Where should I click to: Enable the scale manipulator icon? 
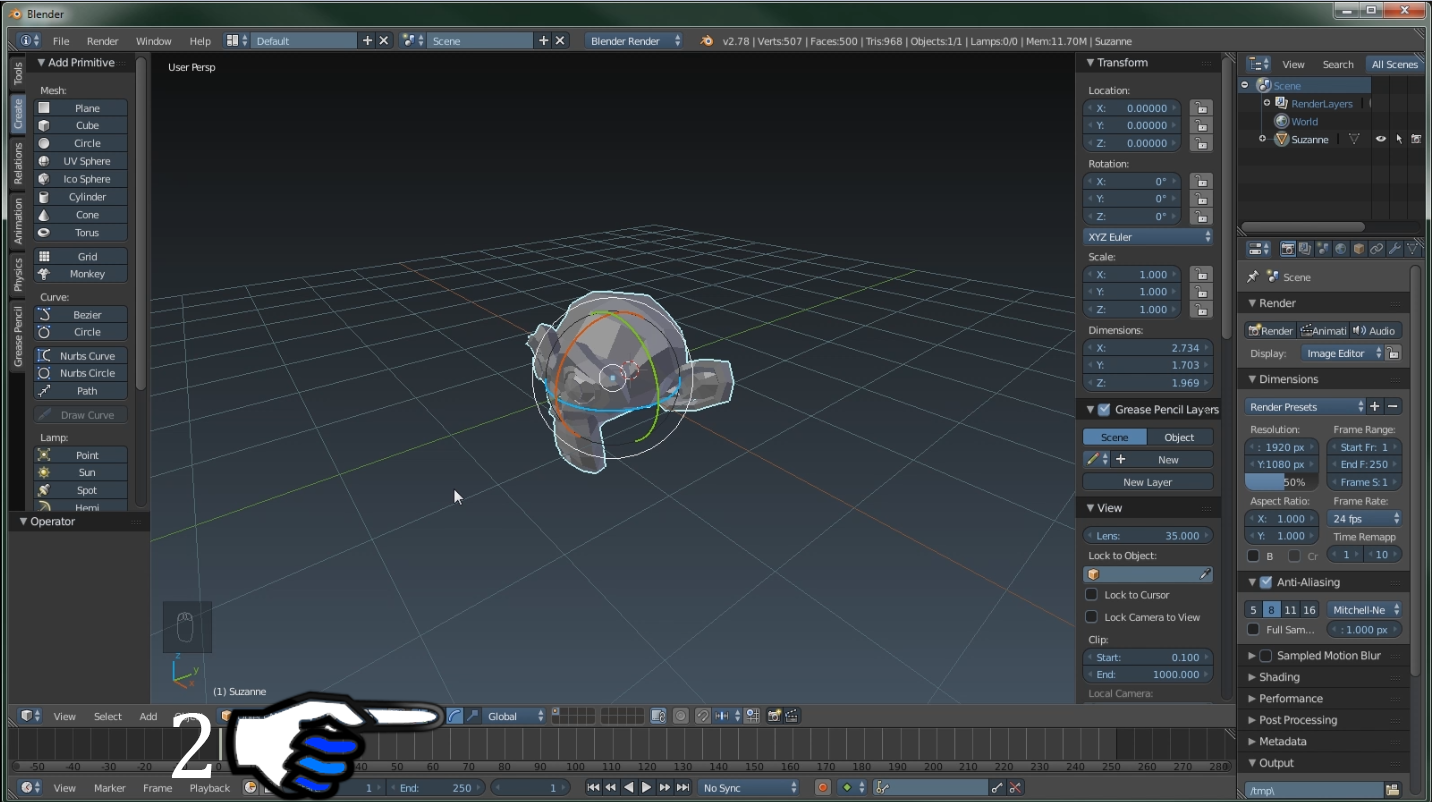472,716
